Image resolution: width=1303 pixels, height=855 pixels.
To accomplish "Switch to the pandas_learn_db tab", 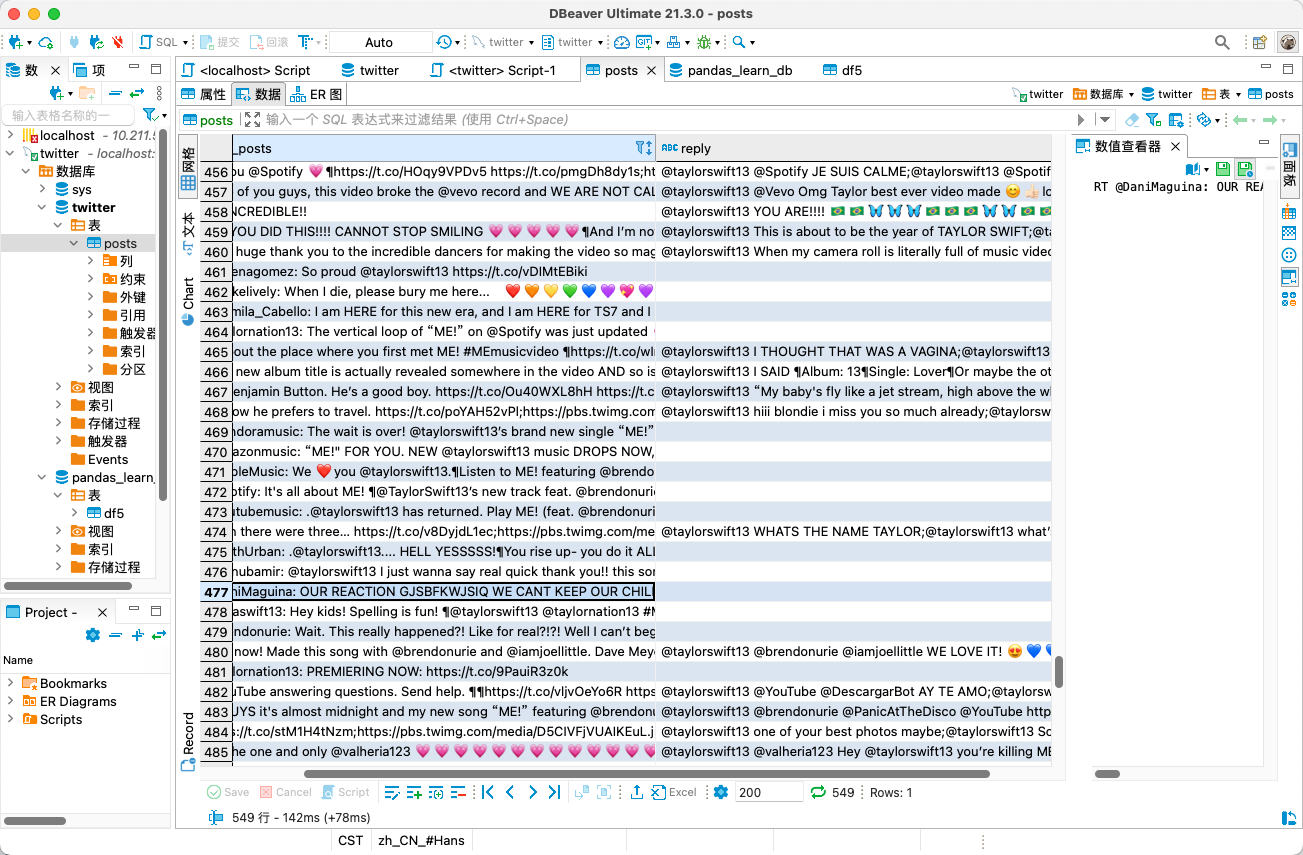I will coord(738,70).
